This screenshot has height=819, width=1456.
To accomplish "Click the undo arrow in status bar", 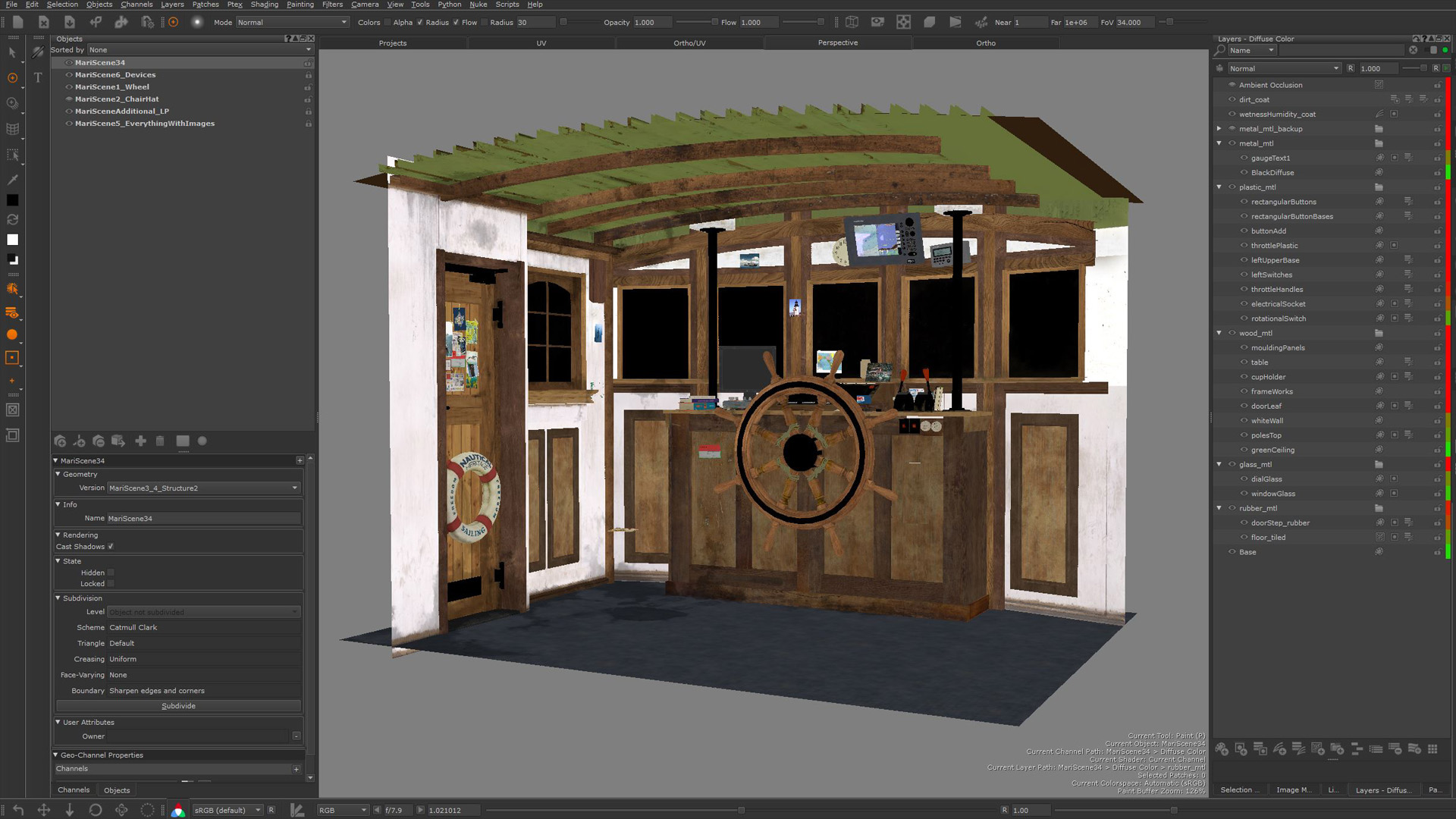I will point(18,810).
